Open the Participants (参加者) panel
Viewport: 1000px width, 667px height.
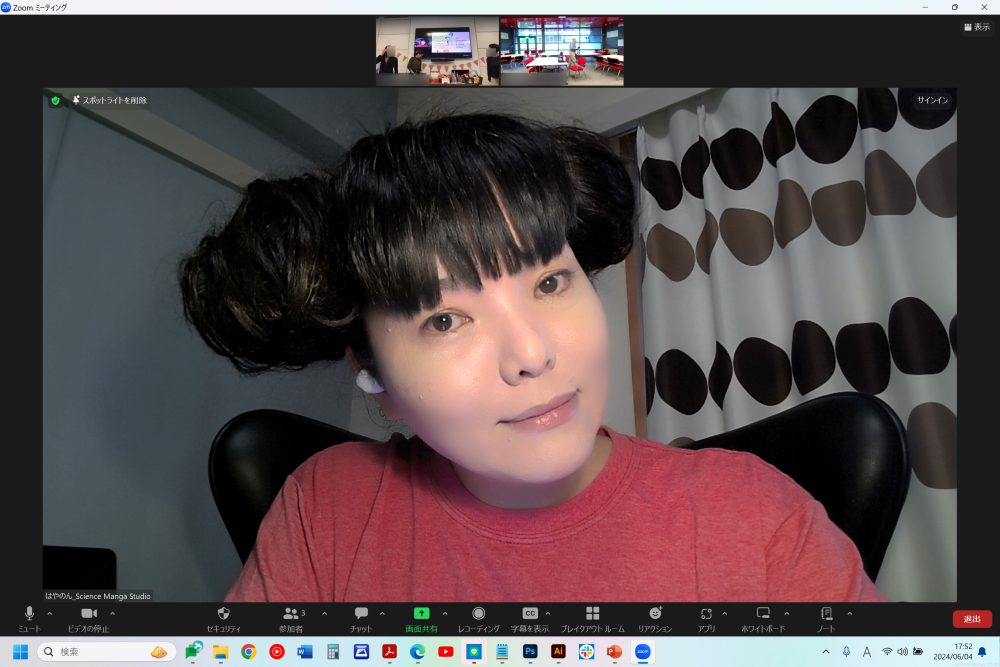coord(291,614)
